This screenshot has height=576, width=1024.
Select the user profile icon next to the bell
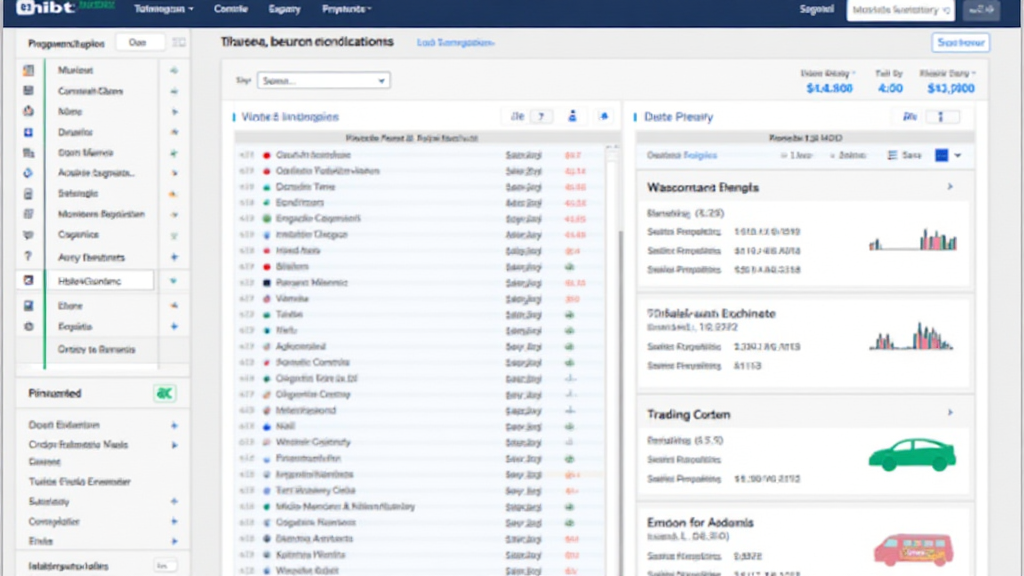pyautogui.click(x=572, y=116)
